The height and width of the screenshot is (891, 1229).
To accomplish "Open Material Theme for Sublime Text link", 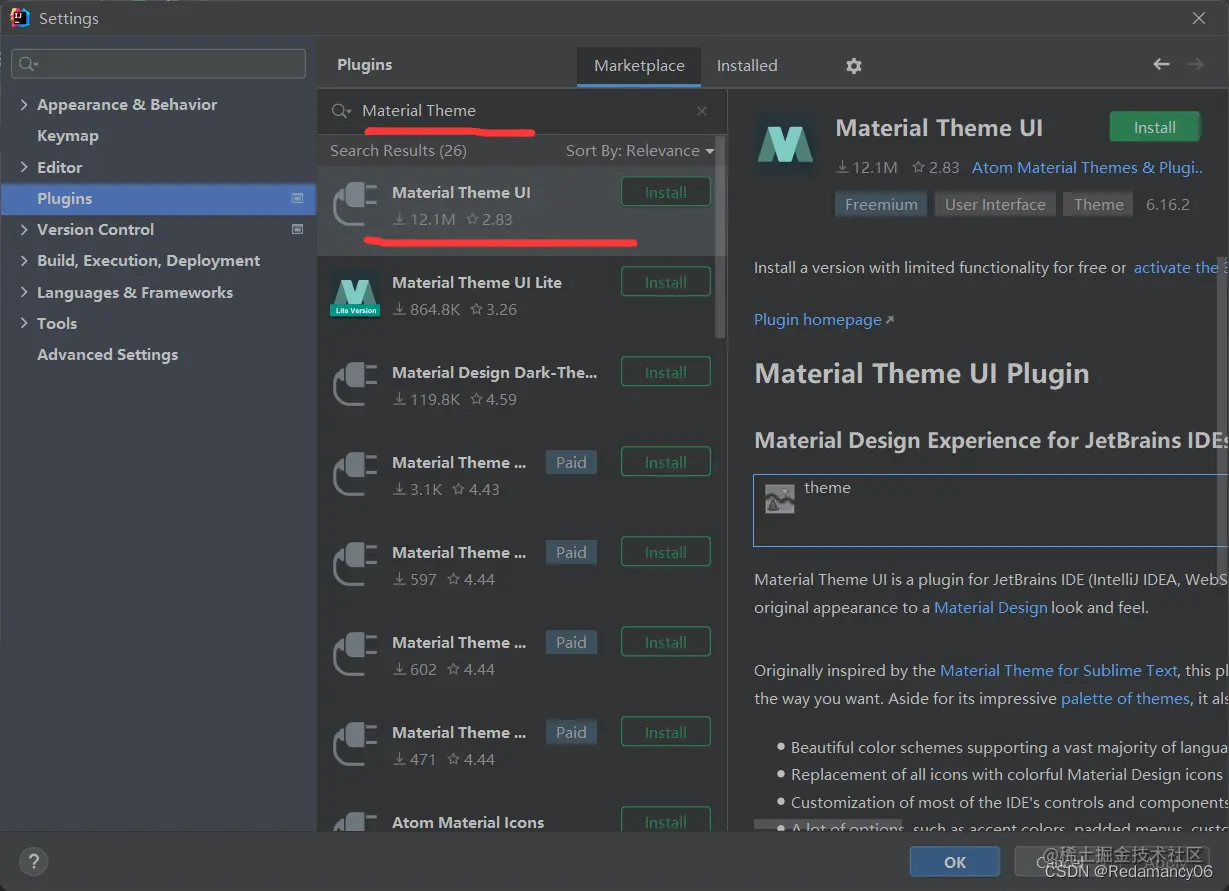I will 1060,671.
